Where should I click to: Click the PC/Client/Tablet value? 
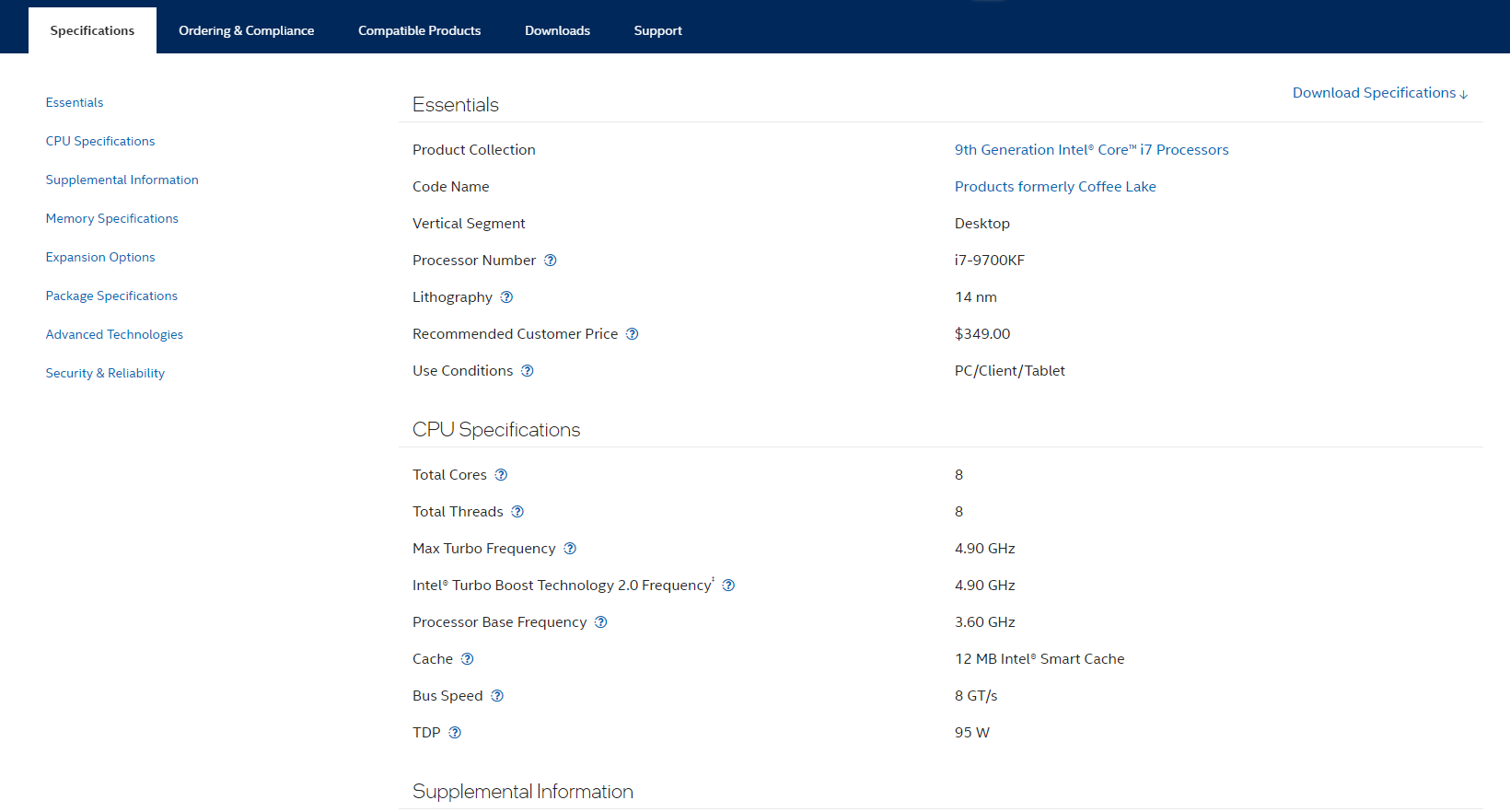pos(1010,371)
